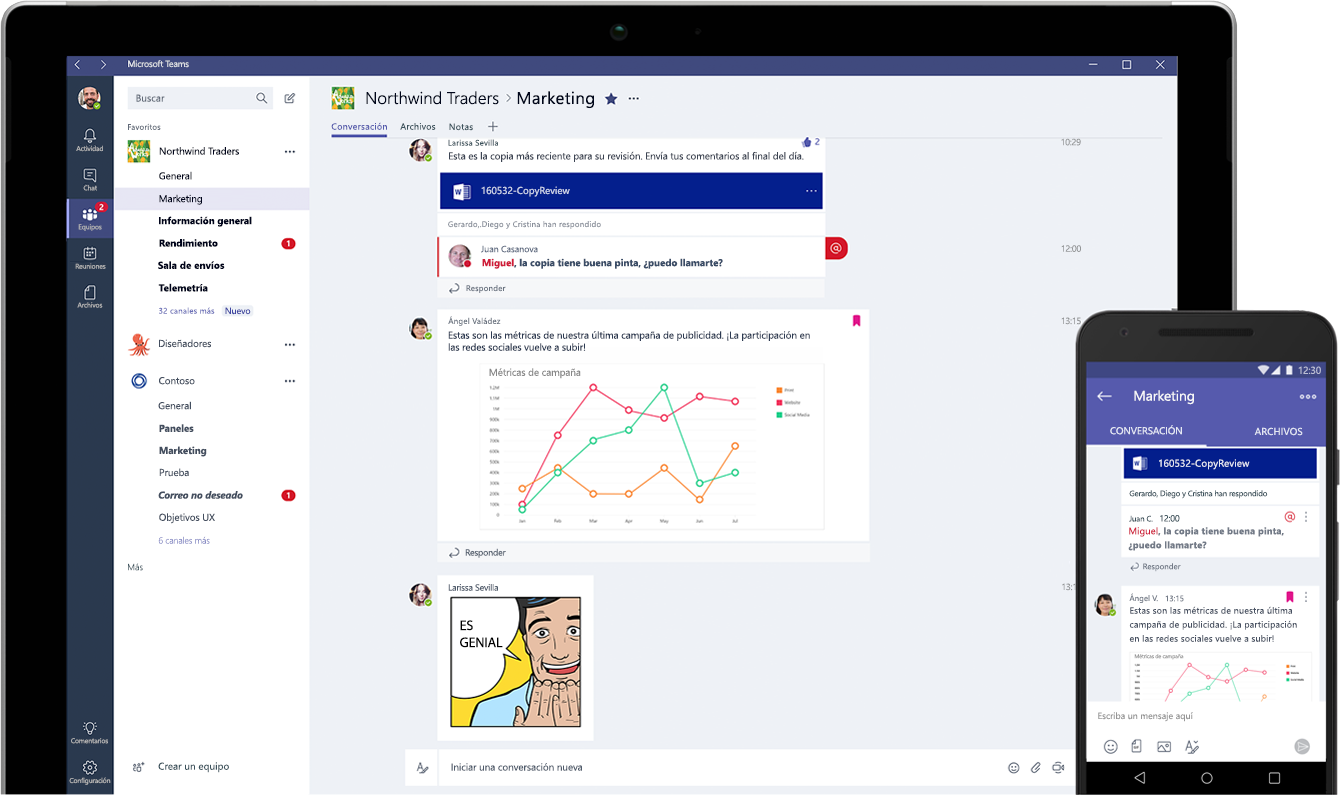Toggle rich text formatting in compose box
1340x795 pixels.
423,767
